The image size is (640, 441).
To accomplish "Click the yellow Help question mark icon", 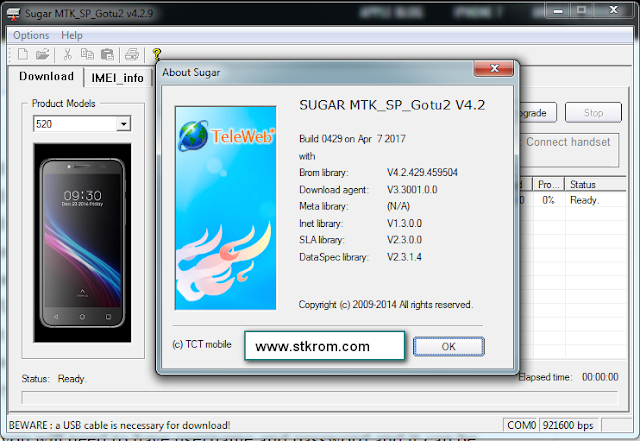I will click(x=157, y=54).
